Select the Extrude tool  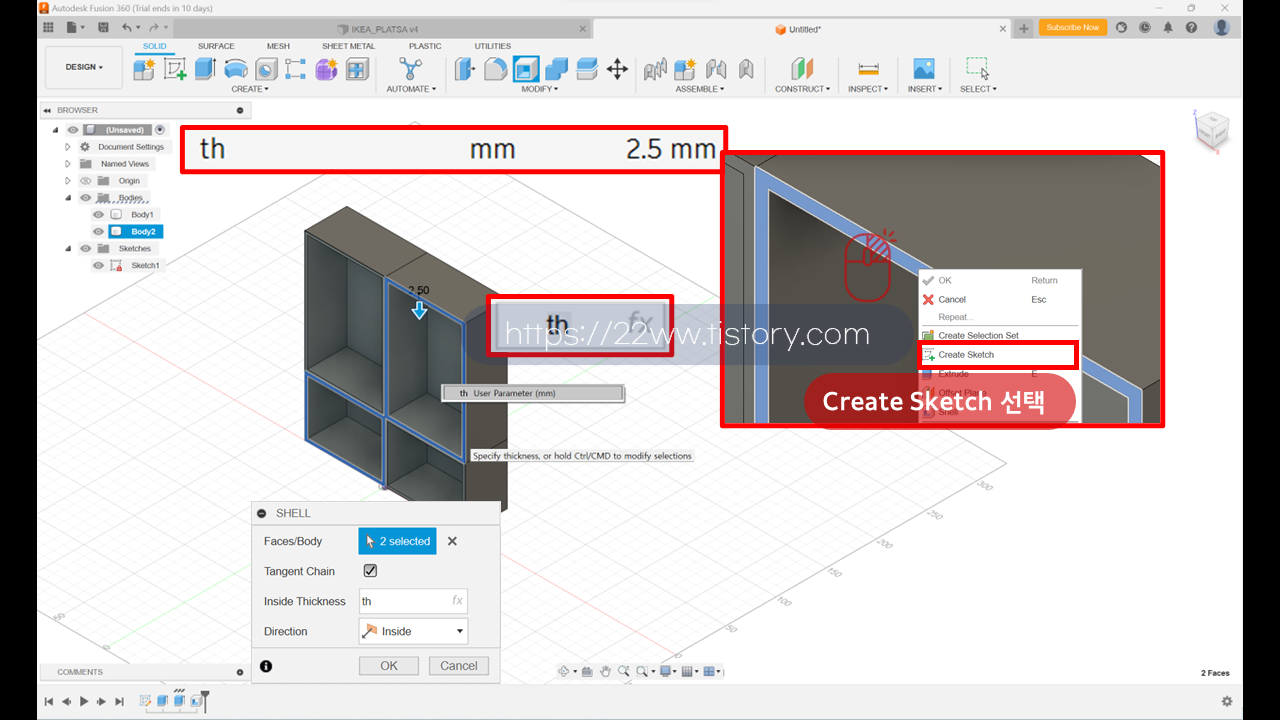click(x=205, y=68)
